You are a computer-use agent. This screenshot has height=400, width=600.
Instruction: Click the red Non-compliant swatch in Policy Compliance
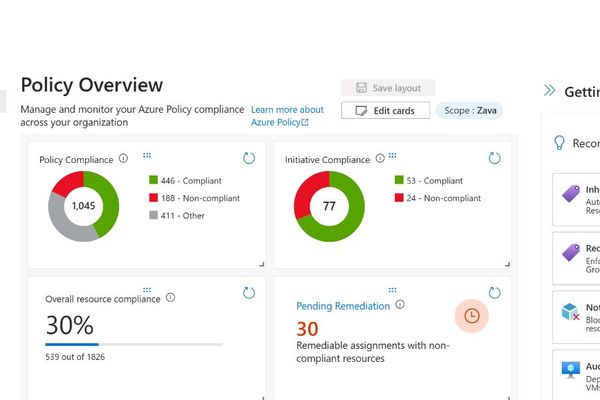(153, 198)
